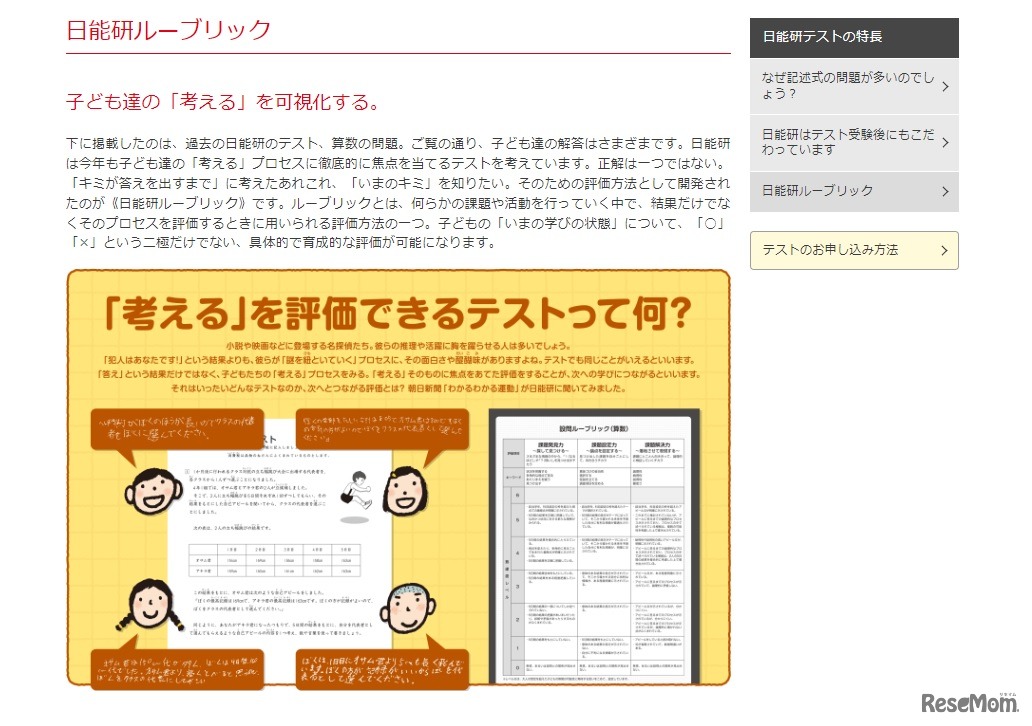Click the chevron on "なぜ記述式の問題が多いのでしょう？"
The width and height of the screenshot is (1032, 726).
(x=946, y=86)
